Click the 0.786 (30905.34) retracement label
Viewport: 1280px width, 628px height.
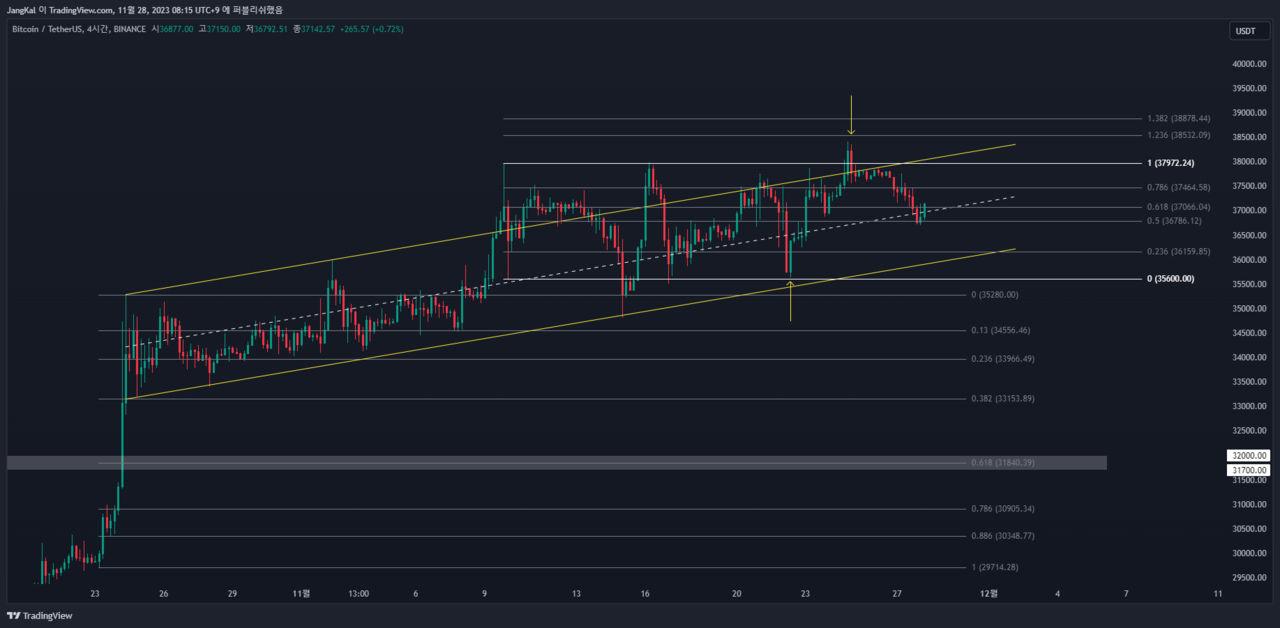coord(1002,509)
